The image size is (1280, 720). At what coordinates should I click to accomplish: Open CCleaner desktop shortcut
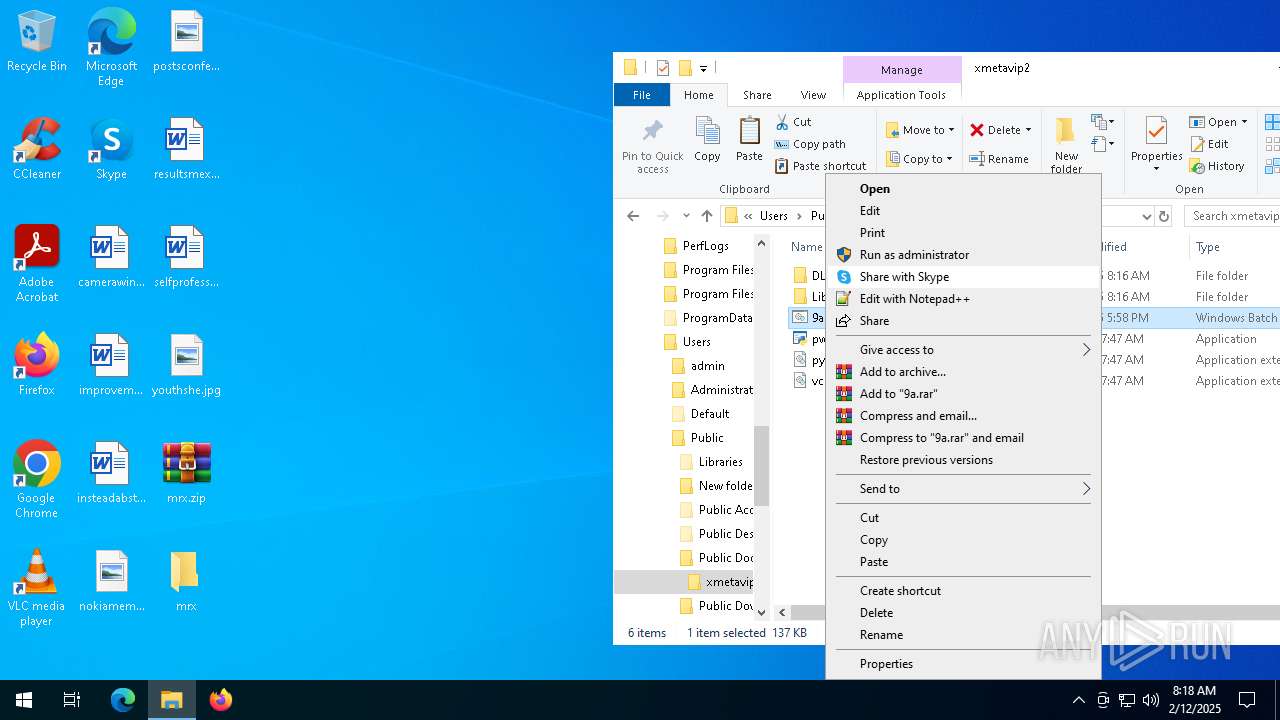pos(37,150)
